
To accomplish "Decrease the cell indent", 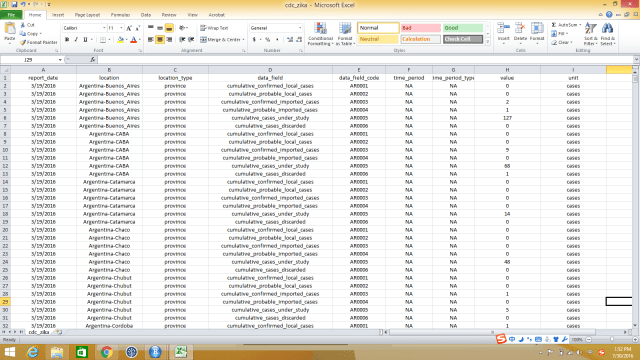I will [182, 40].
